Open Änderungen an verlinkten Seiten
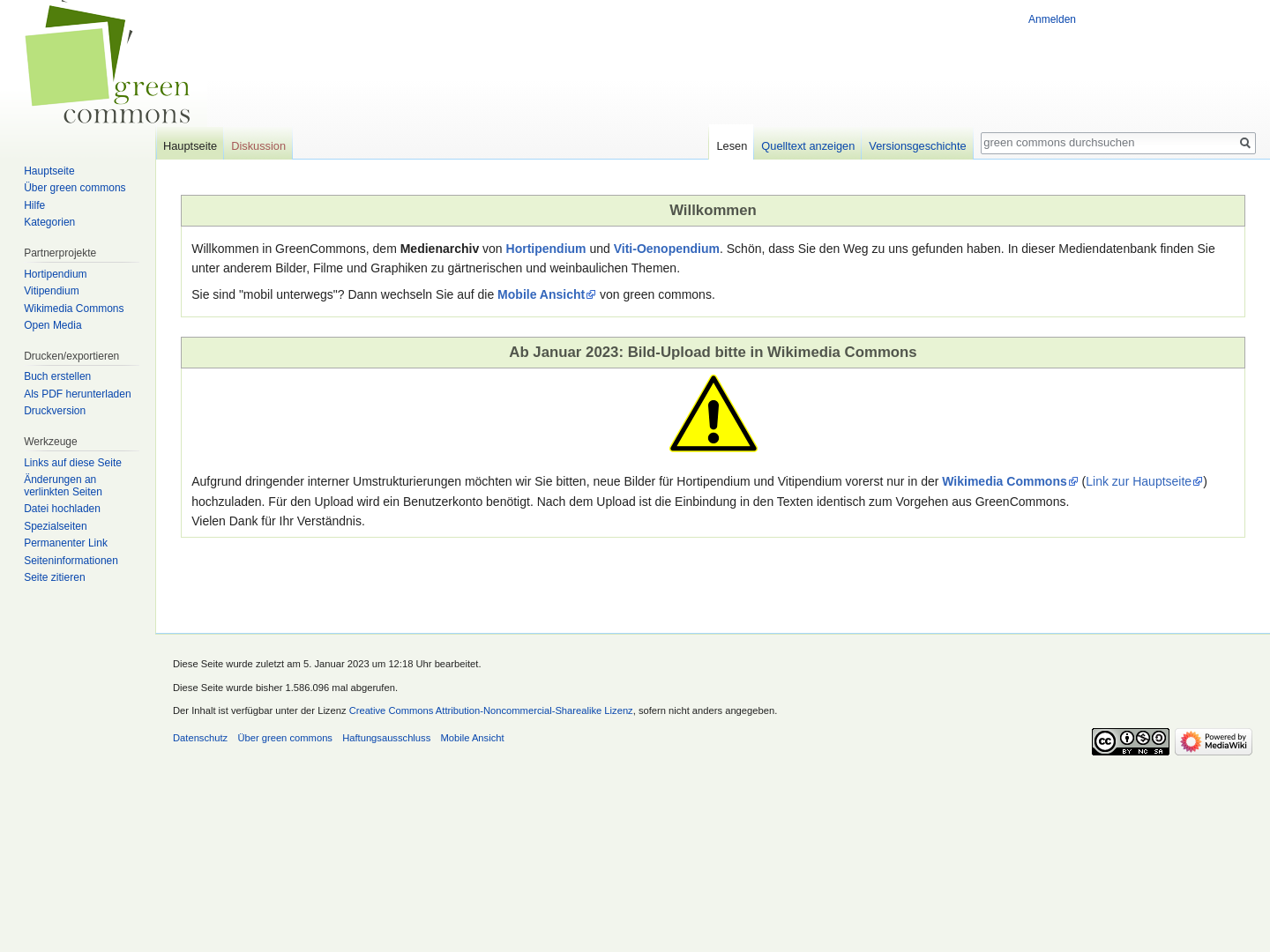Viewport: 1270px width, 952px height. 63,486
